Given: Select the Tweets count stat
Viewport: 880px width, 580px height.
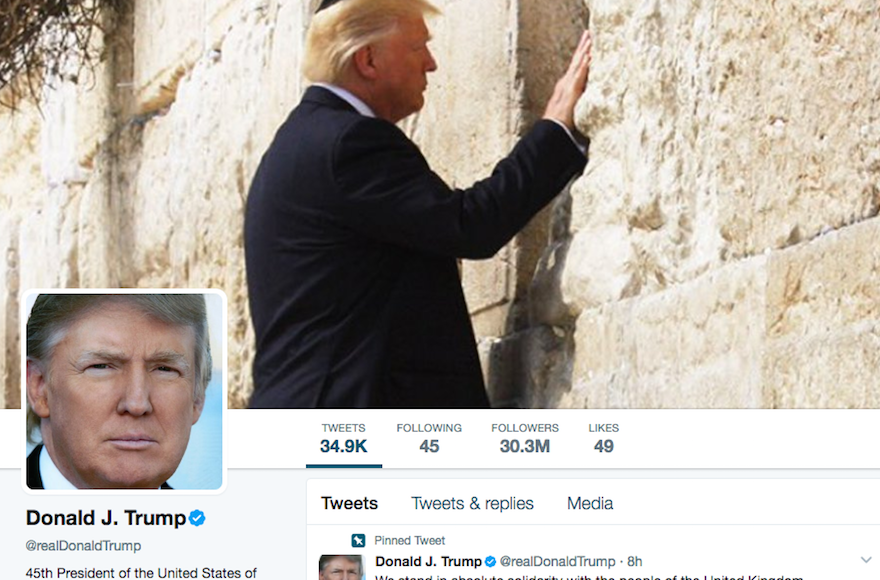Looking at the screenshot, I should [x=343, y=439].
